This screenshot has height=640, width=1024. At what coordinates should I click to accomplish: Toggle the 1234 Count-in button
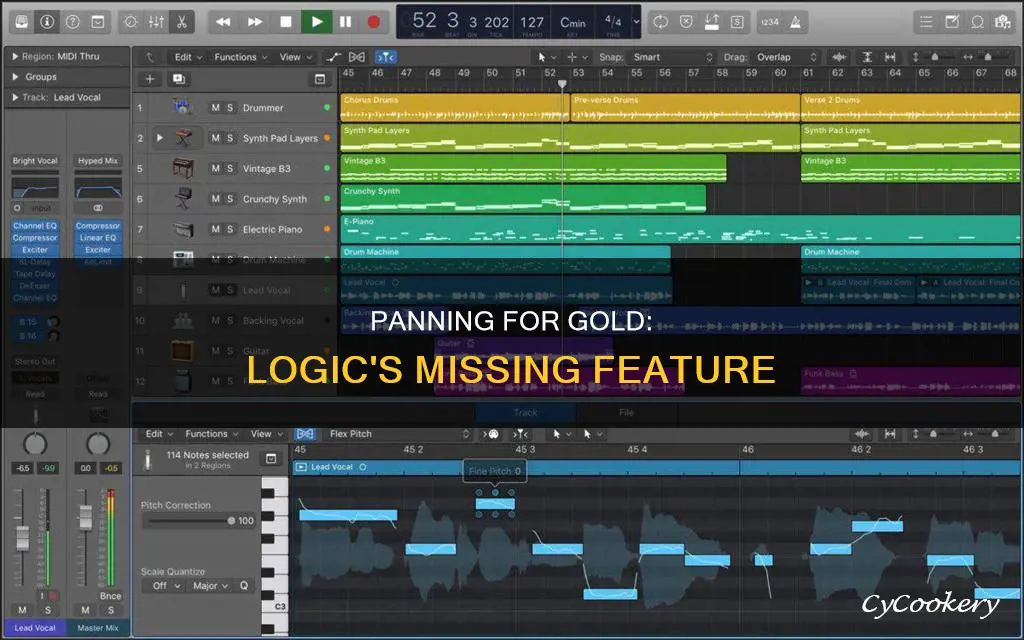770,22
